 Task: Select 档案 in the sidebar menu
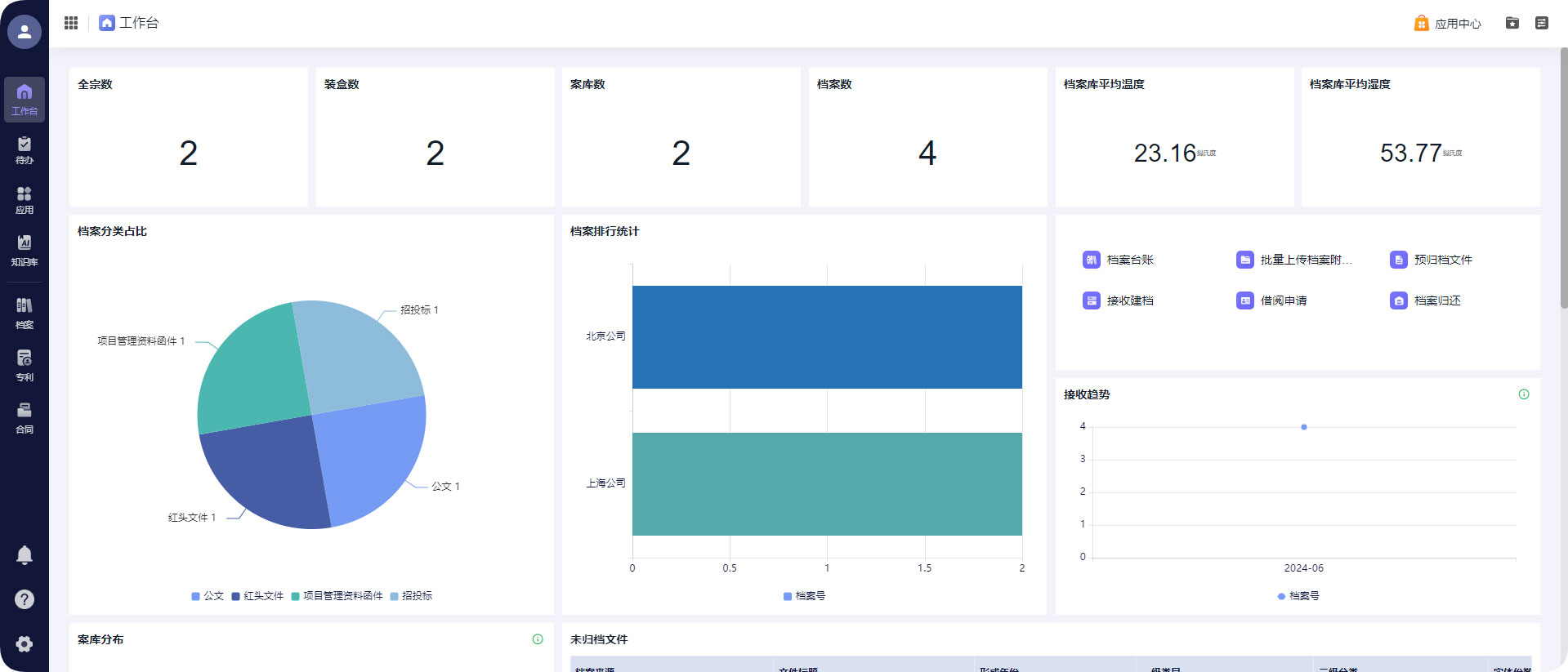[25, 313]
